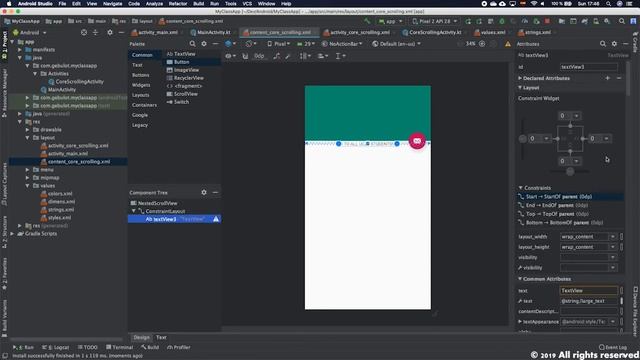This screenshot has width=640, height=360.
Task: Add declared attribute with plus icon
Action: [607, 78]
